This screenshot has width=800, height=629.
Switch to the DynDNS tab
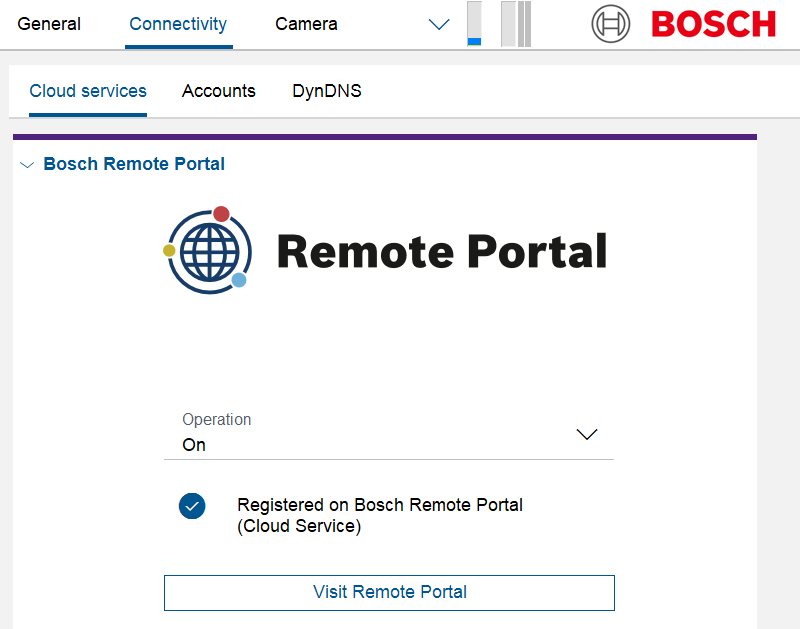pos(327,91)
